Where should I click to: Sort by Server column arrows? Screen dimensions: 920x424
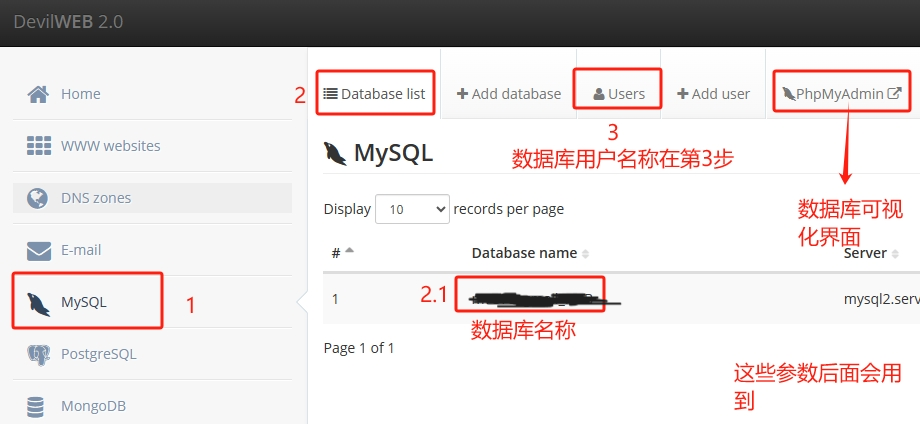(895, 253)
